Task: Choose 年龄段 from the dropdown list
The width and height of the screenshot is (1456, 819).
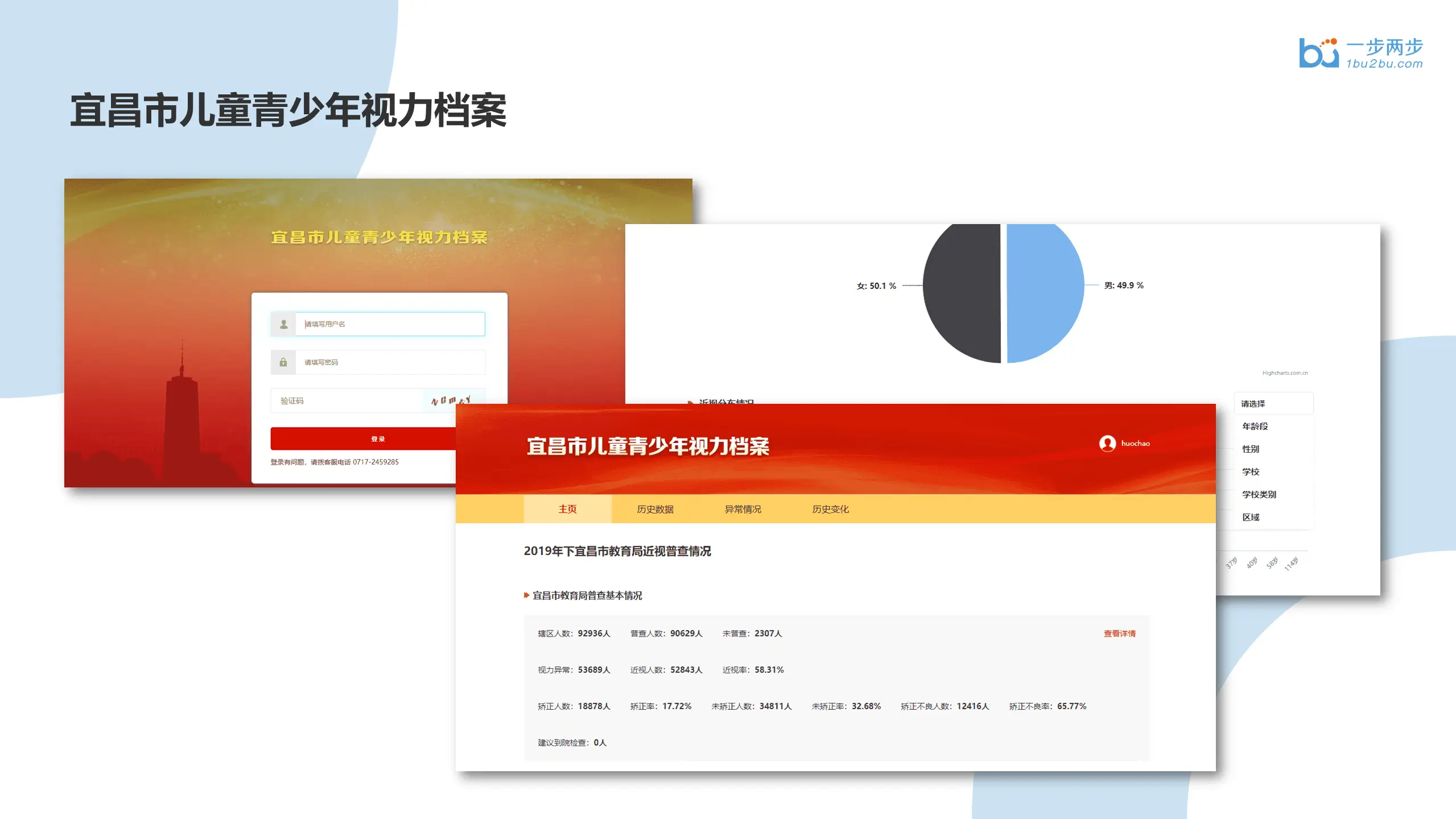Action: tap(1255, 427)
